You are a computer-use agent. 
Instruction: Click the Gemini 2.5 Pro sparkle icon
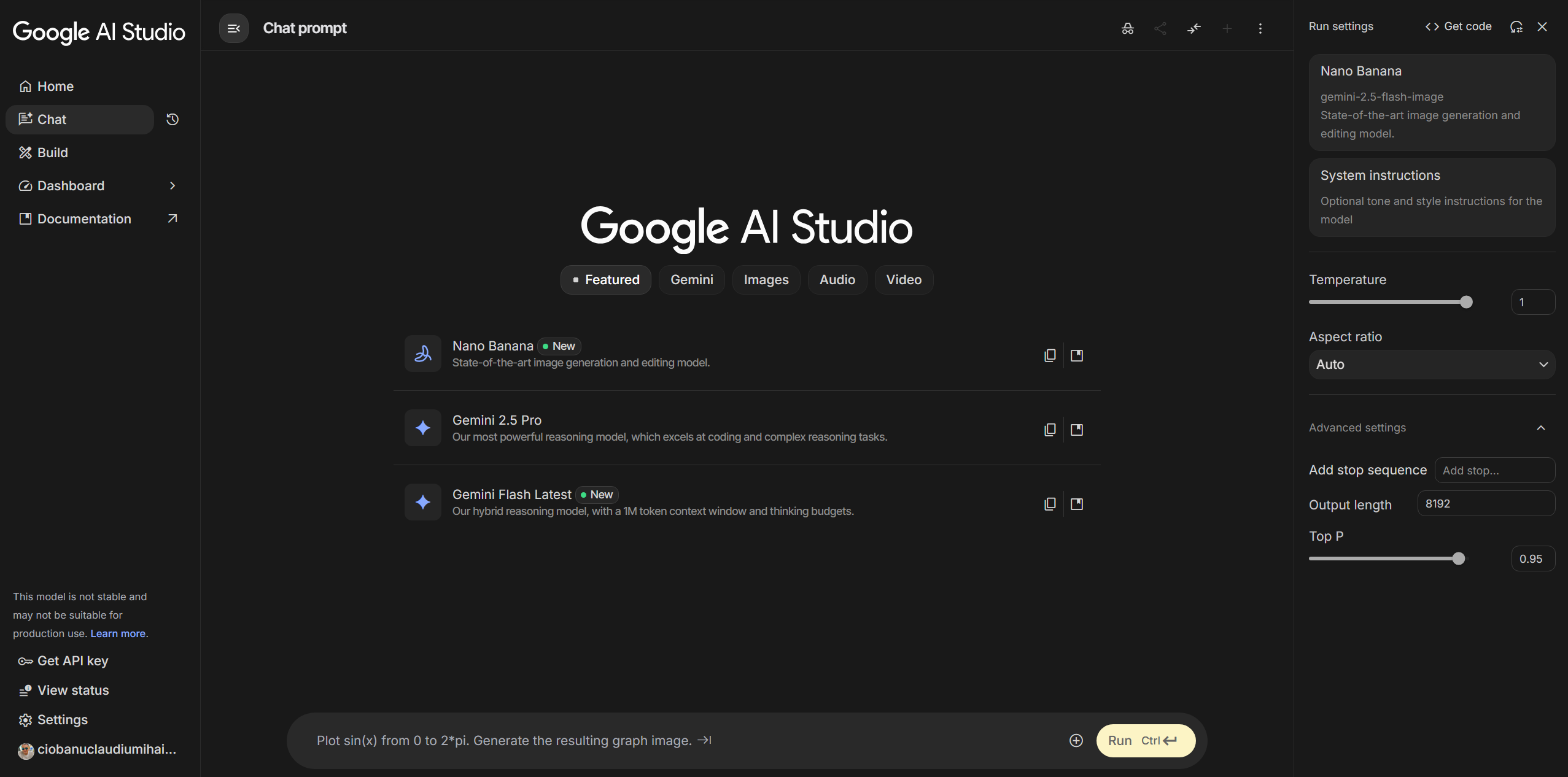coord(423,428)
